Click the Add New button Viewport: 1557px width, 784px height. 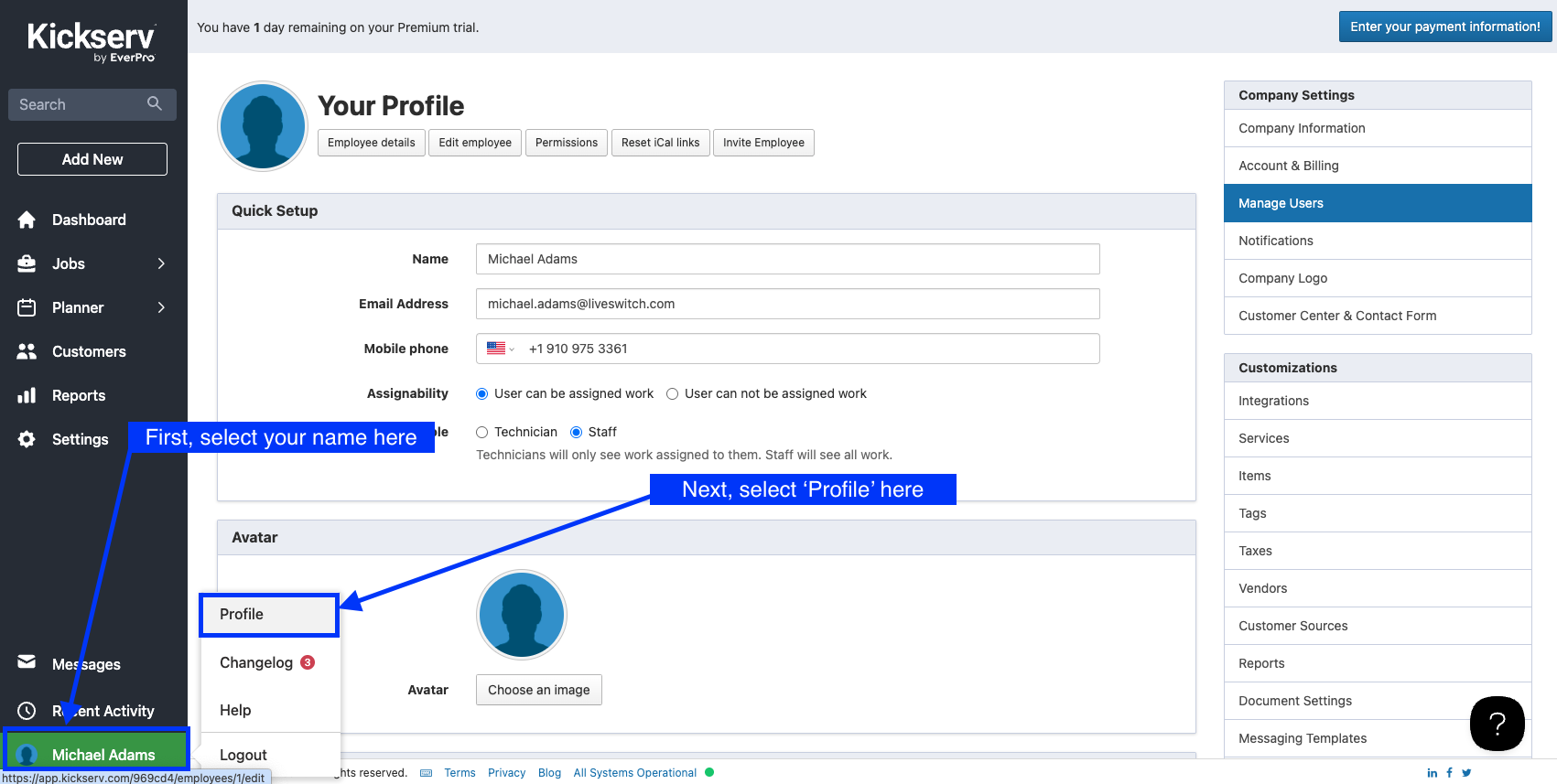tap(92, 159)
